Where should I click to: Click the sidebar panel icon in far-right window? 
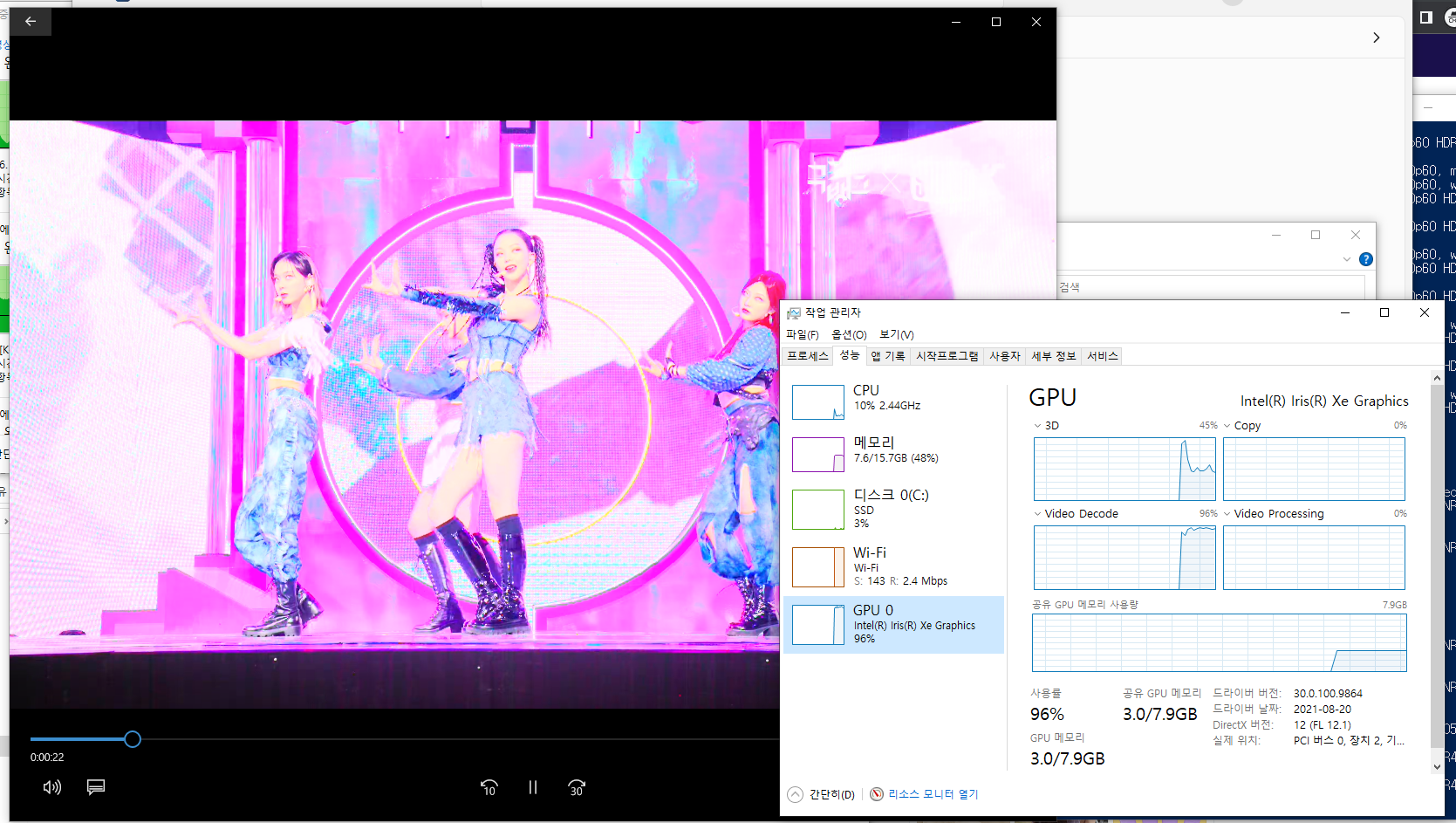[1426, 17]
